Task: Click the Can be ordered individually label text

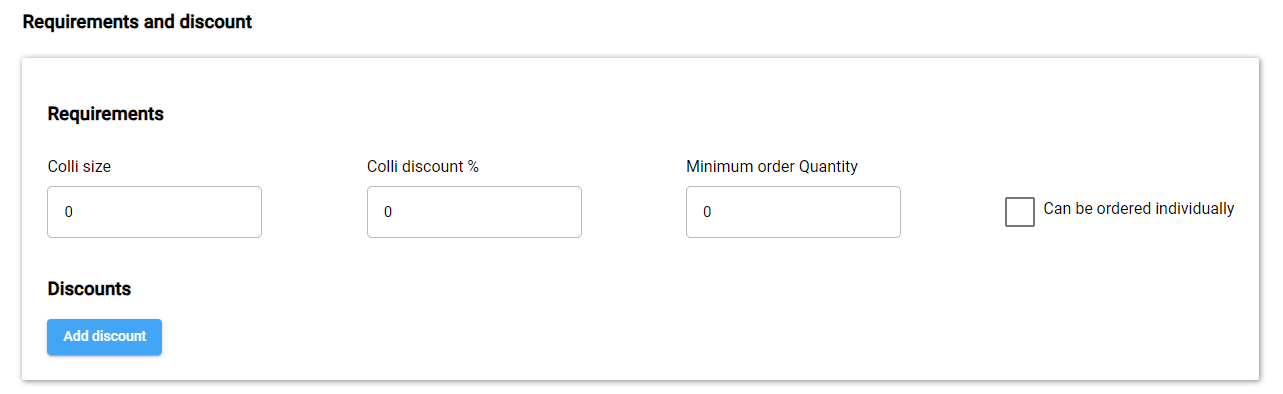Action: pyautogui.click(x=1138, y=209)
